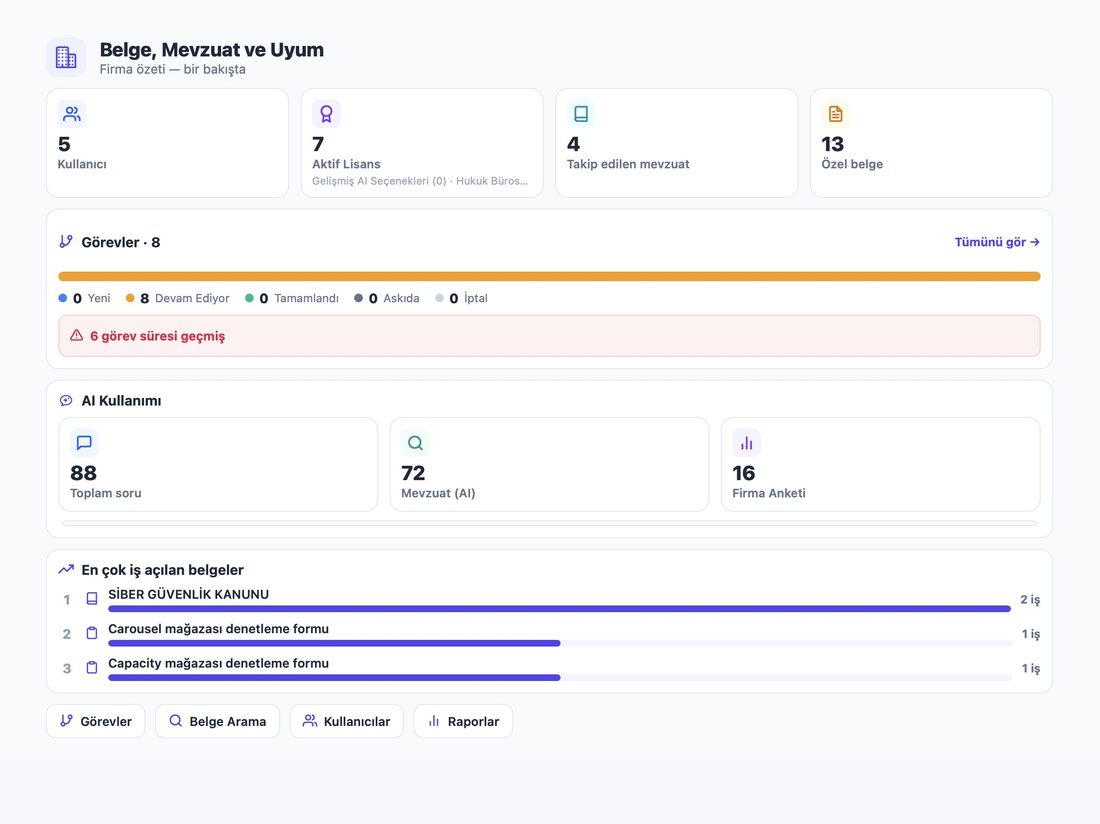1100x824 pixels.
Task: Click the document icon in Özel belge card
Action: pyautogui.click(x=836, y=114)
